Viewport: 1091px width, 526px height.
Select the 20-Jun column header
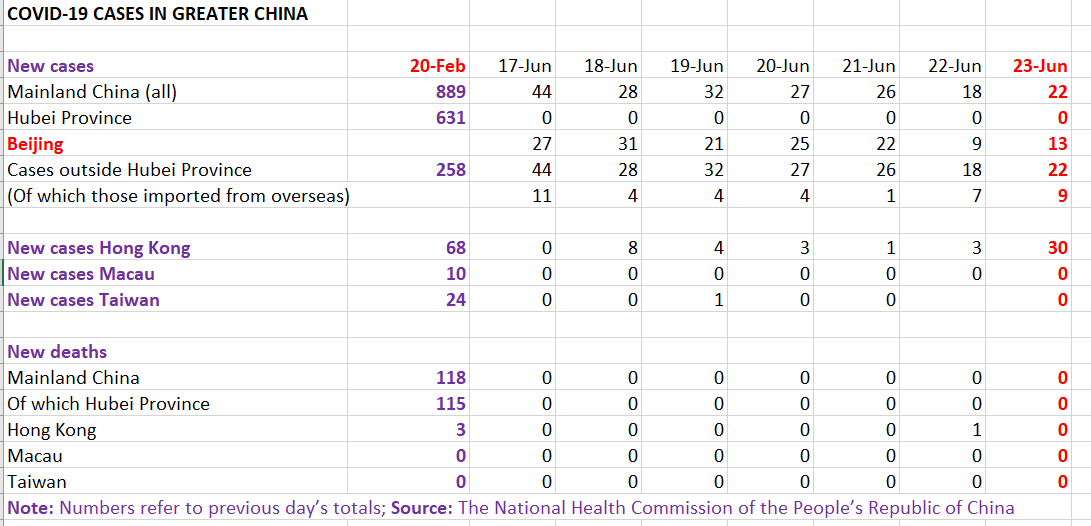point(783,66)
